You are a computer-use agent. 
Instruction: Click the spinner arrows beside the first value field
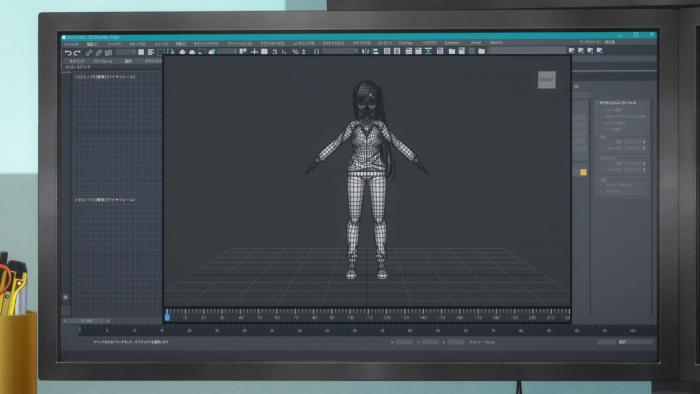[644, 142]
